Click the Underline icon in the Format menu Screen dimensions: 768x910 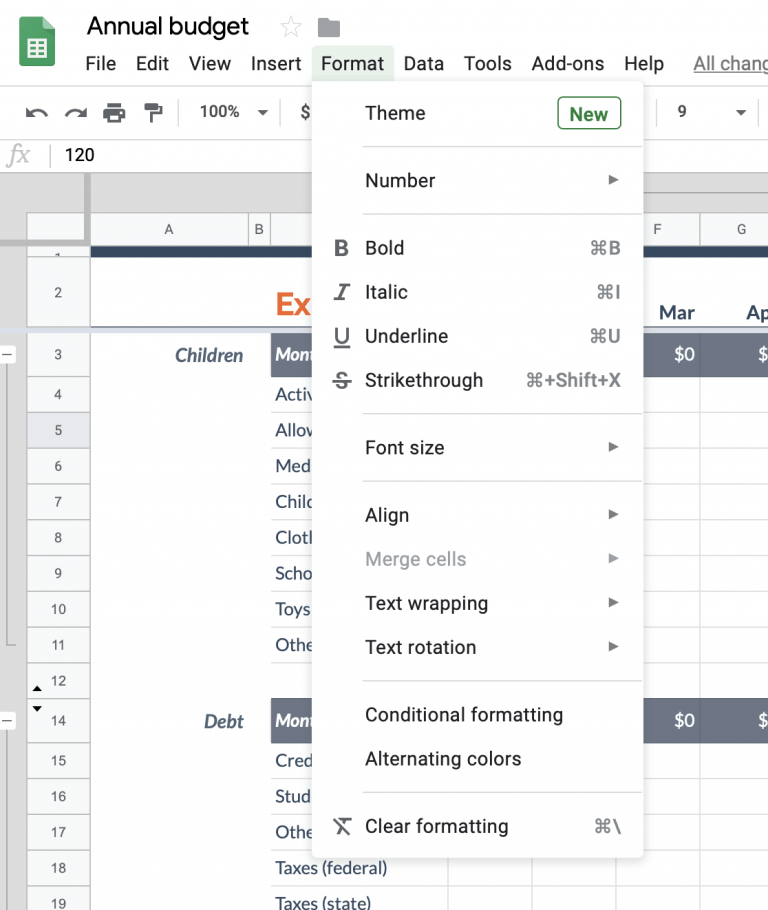343,336
